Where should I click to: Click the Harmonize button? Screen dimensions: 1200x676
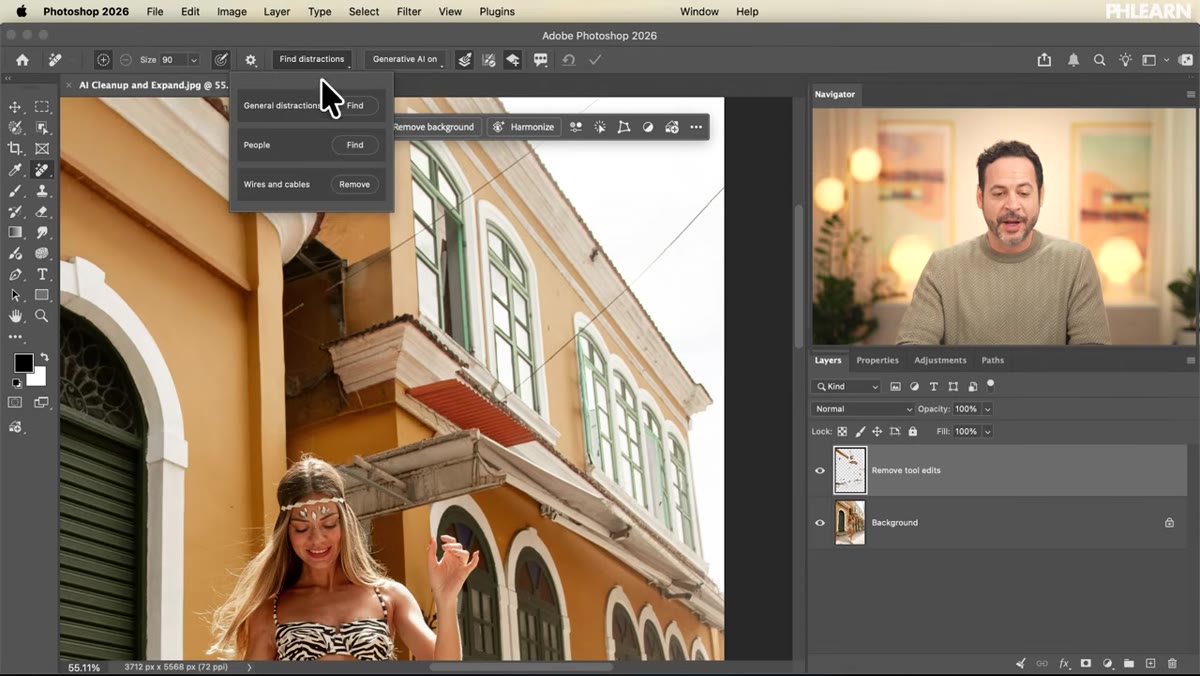pos(524,127)
